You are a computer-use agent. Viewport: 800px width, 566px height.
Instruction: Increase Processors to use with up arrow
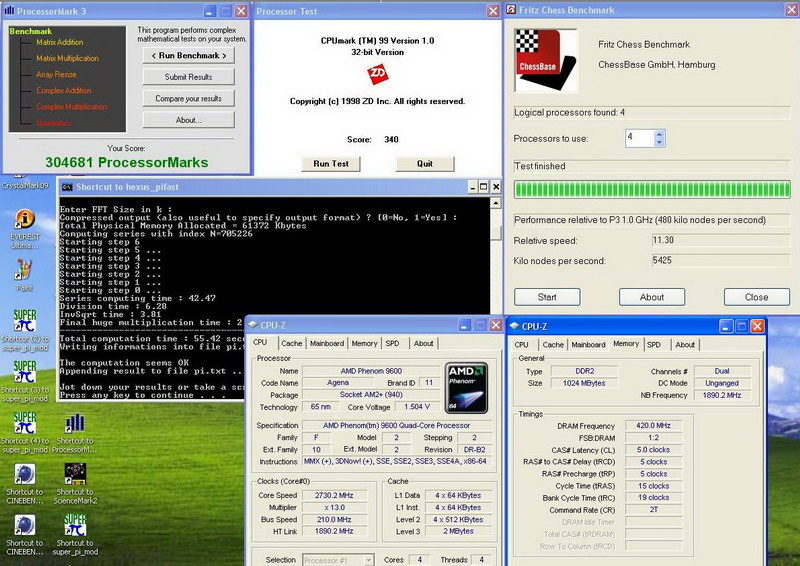659,134
